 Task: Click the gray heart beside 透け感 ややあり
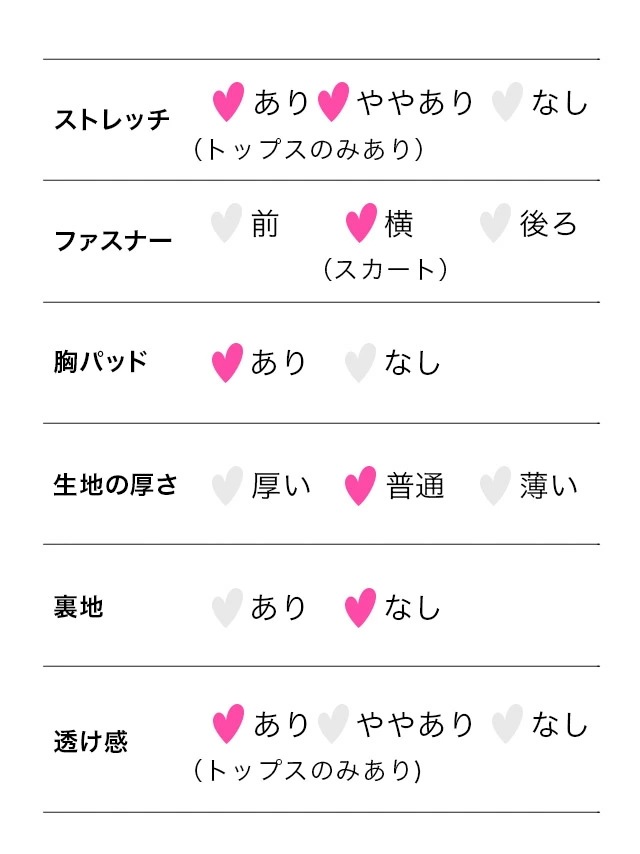pyautogui.click(x=333, y=724)
